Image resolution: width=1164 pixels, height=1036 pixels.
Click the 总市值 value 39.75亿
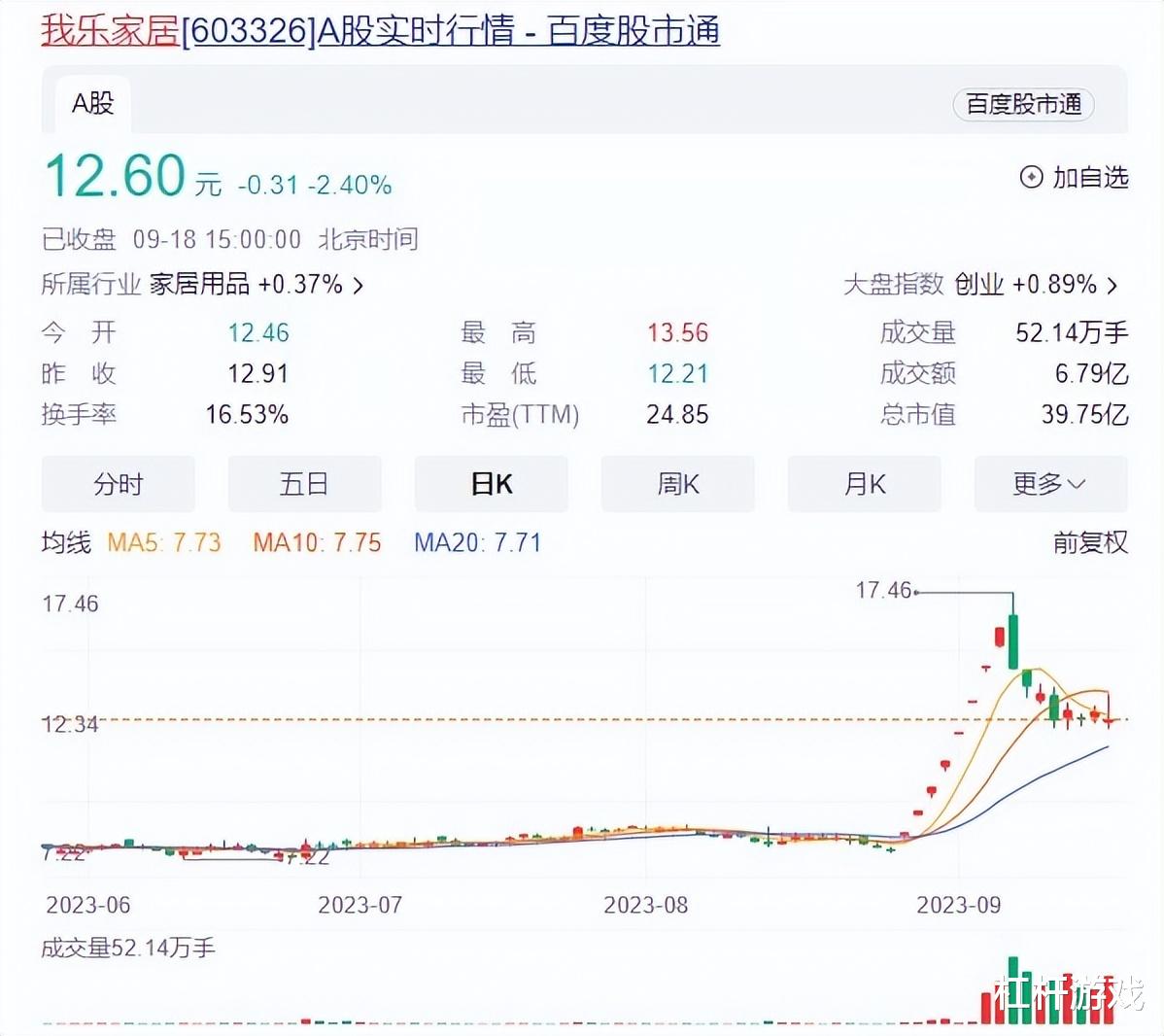pyautogui.click(x=1084, y=414)
